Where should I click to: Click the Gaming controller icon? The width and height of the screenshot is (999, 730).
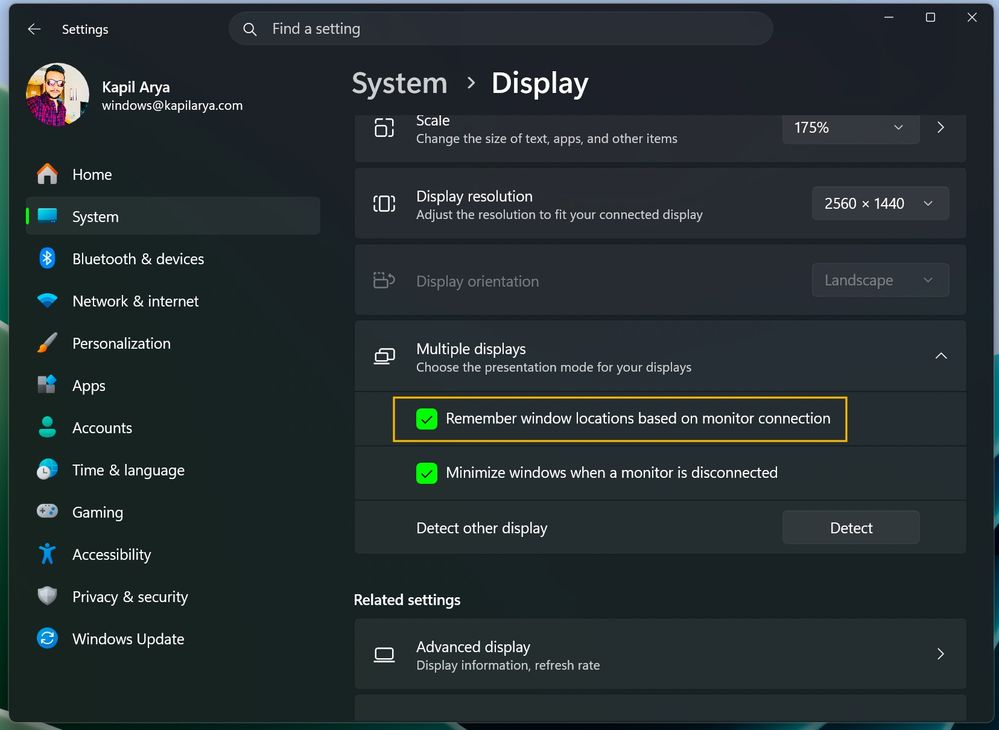(x=47, y=512)
